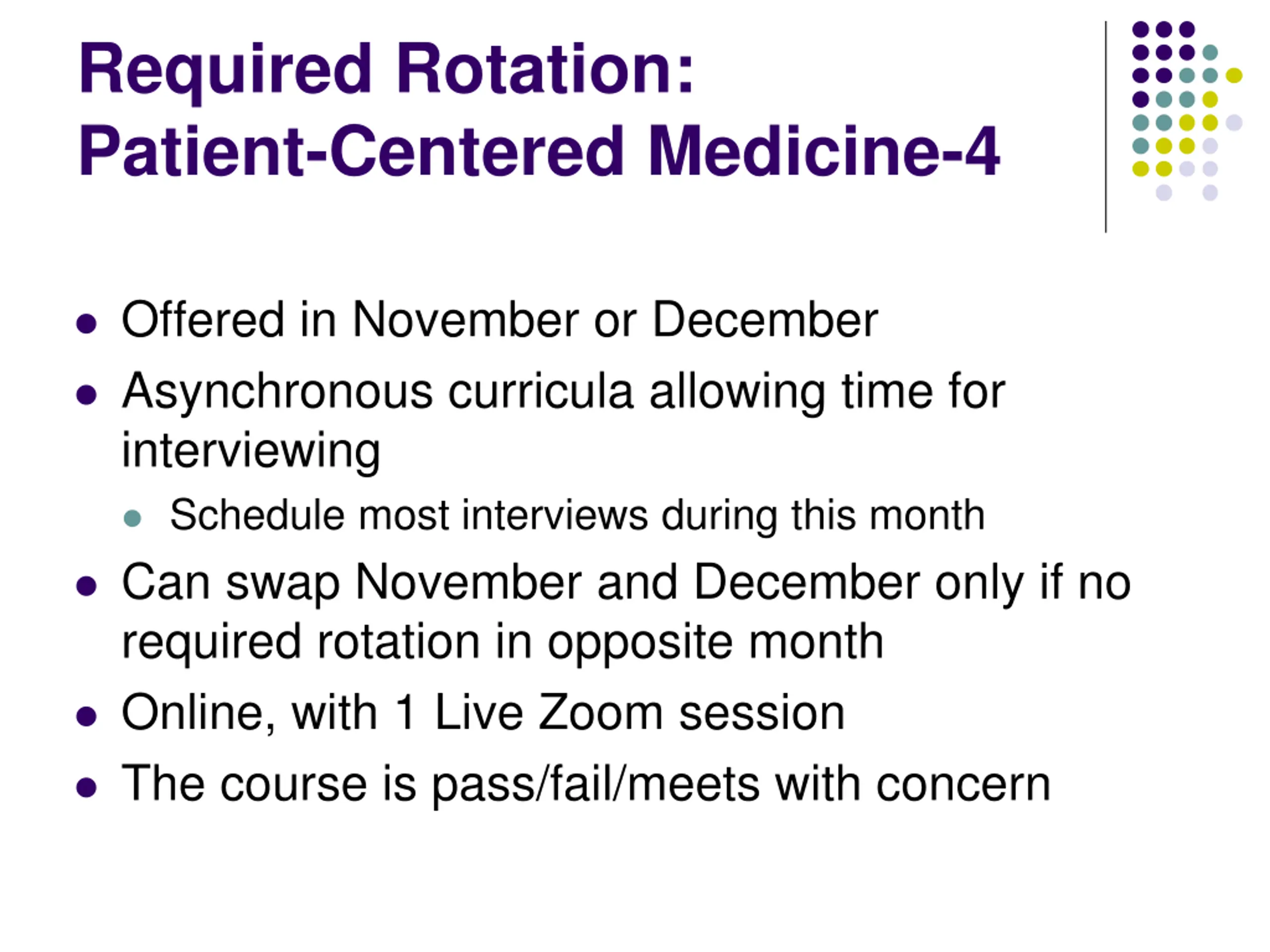
Task: Click the yellow dot at the dot grid's right edge
Action: 1234,75
